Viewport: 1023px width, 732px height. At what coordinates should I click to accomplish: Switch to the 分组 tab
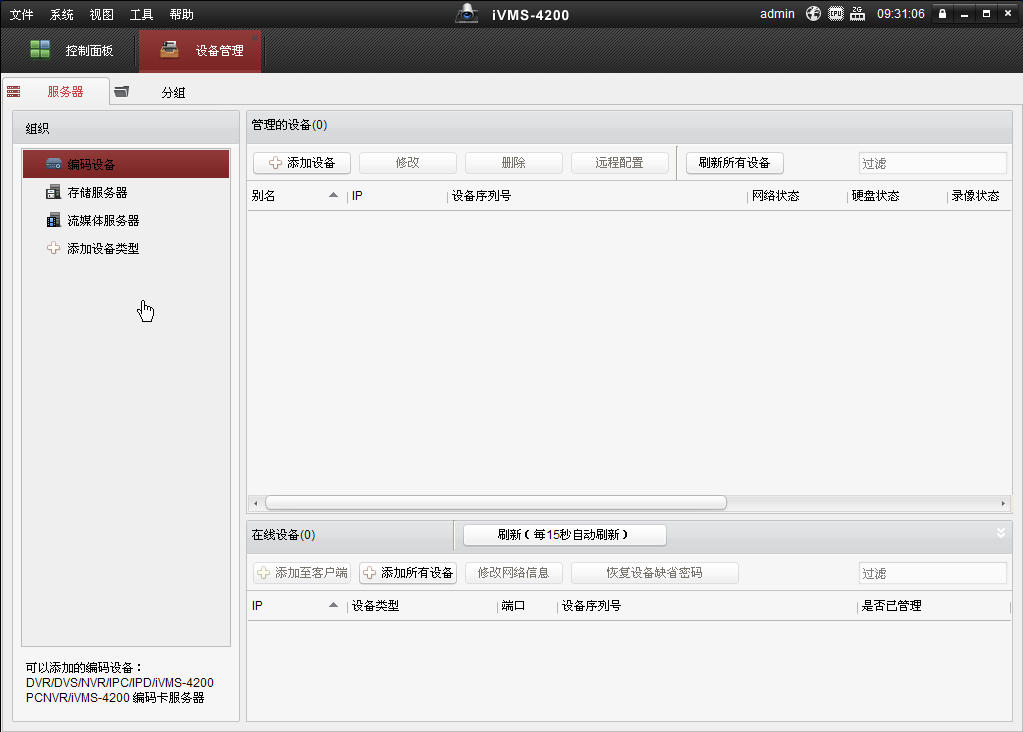click(x=172, y=90)
